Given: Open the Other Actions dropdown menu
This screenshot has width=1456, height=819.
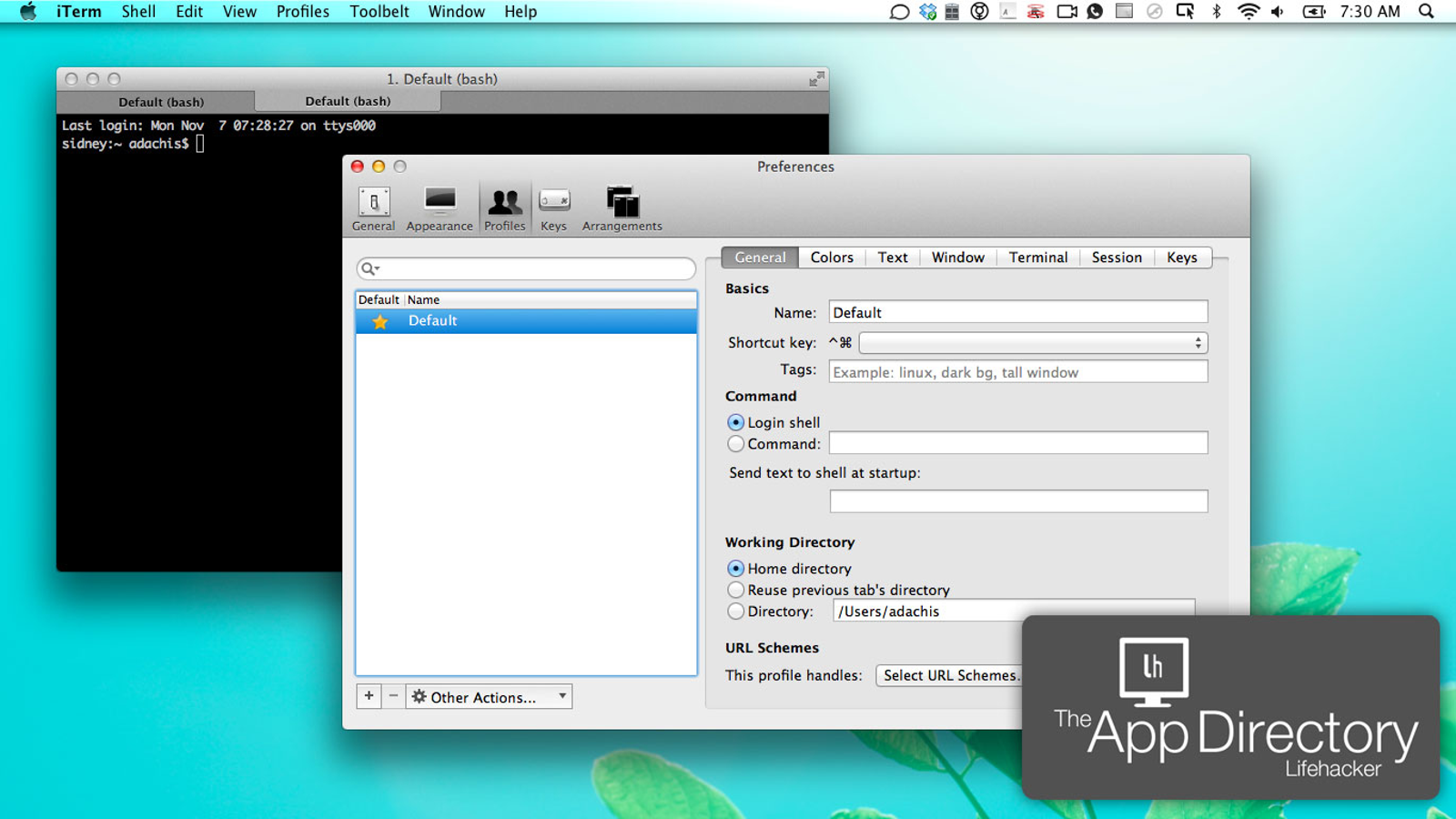Looking at the screenshot, I should tap(489, 697).
